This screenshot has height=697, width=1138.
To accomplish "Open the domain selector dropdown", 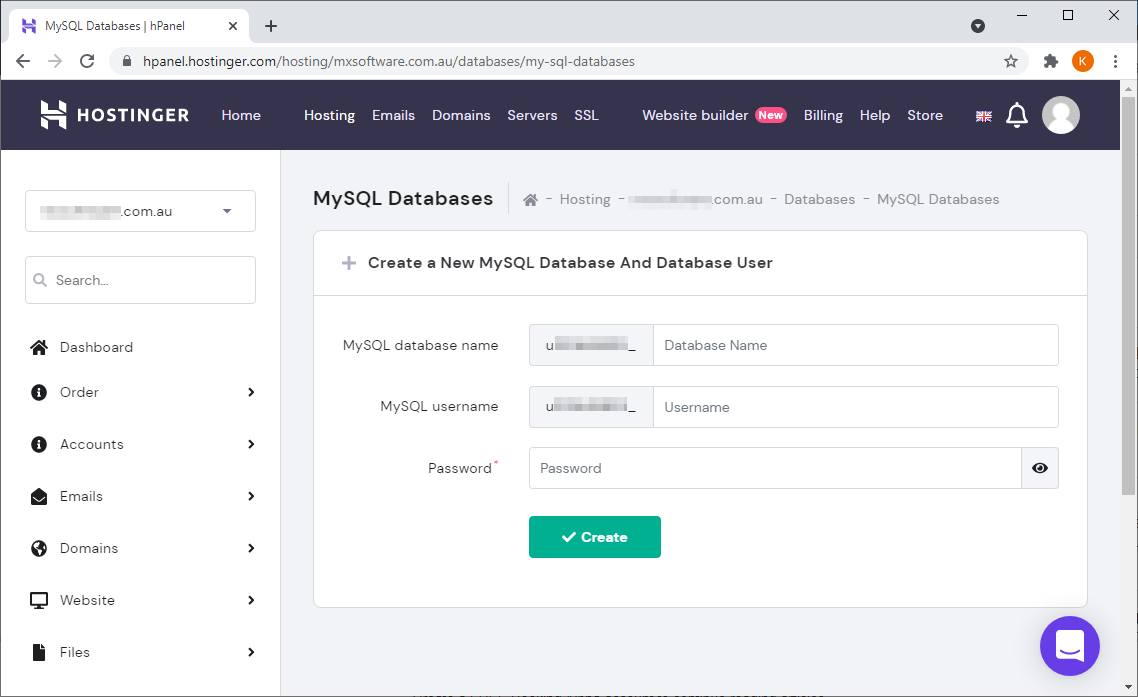I will click(x=140, y=211).
